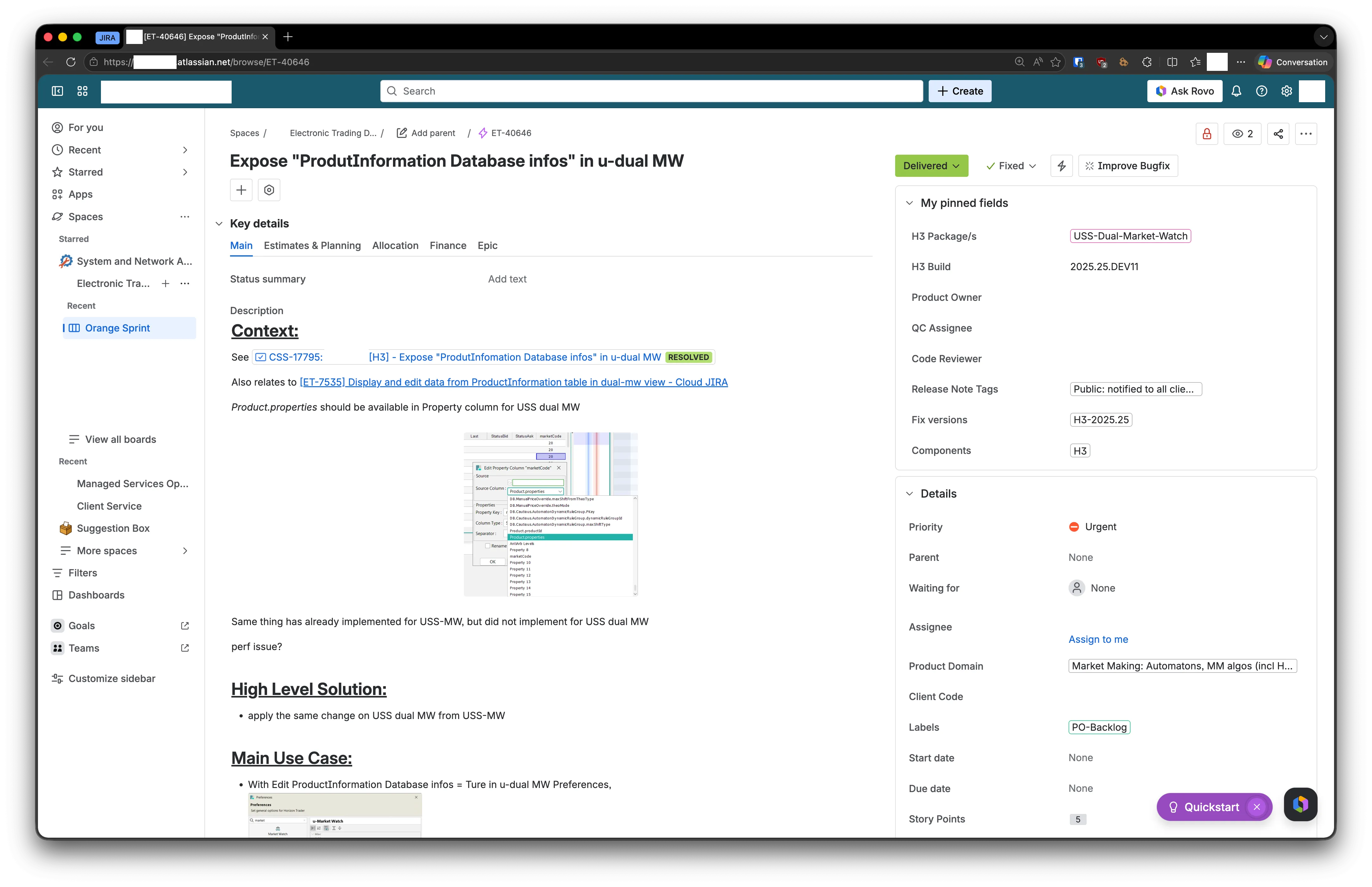This screenshot has height=887, width=1372.
Task: Collapse the Jira sidebar panel icon
Action: click(57, 91)
